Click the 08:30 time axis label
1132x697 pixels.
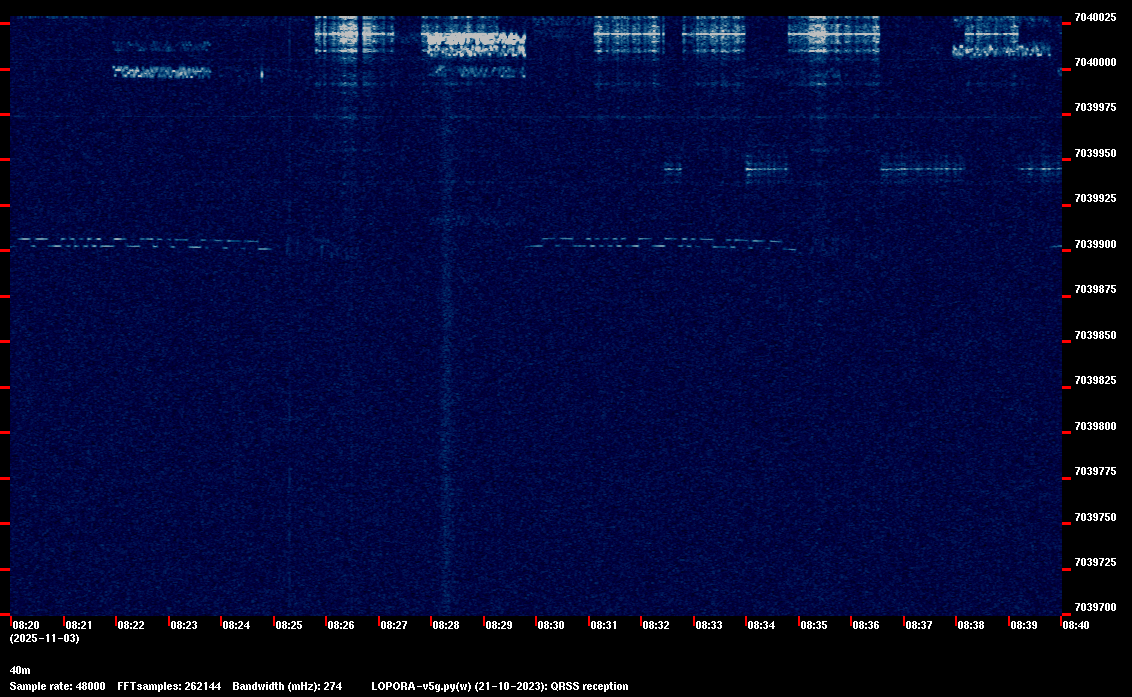(x=552, y=625)
